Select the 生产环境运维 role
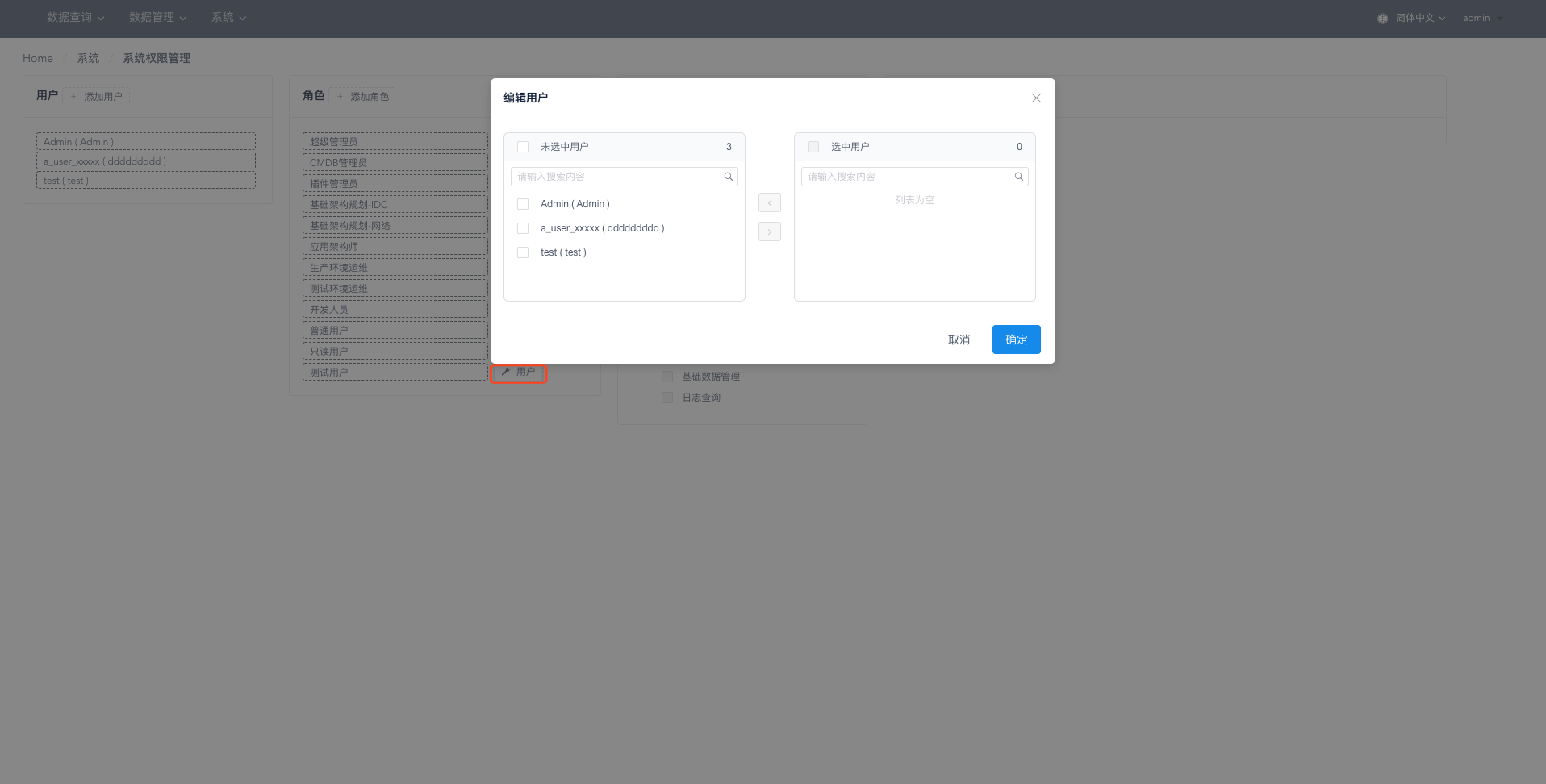This screenshot has width=1546, height=784. (395, 267)
